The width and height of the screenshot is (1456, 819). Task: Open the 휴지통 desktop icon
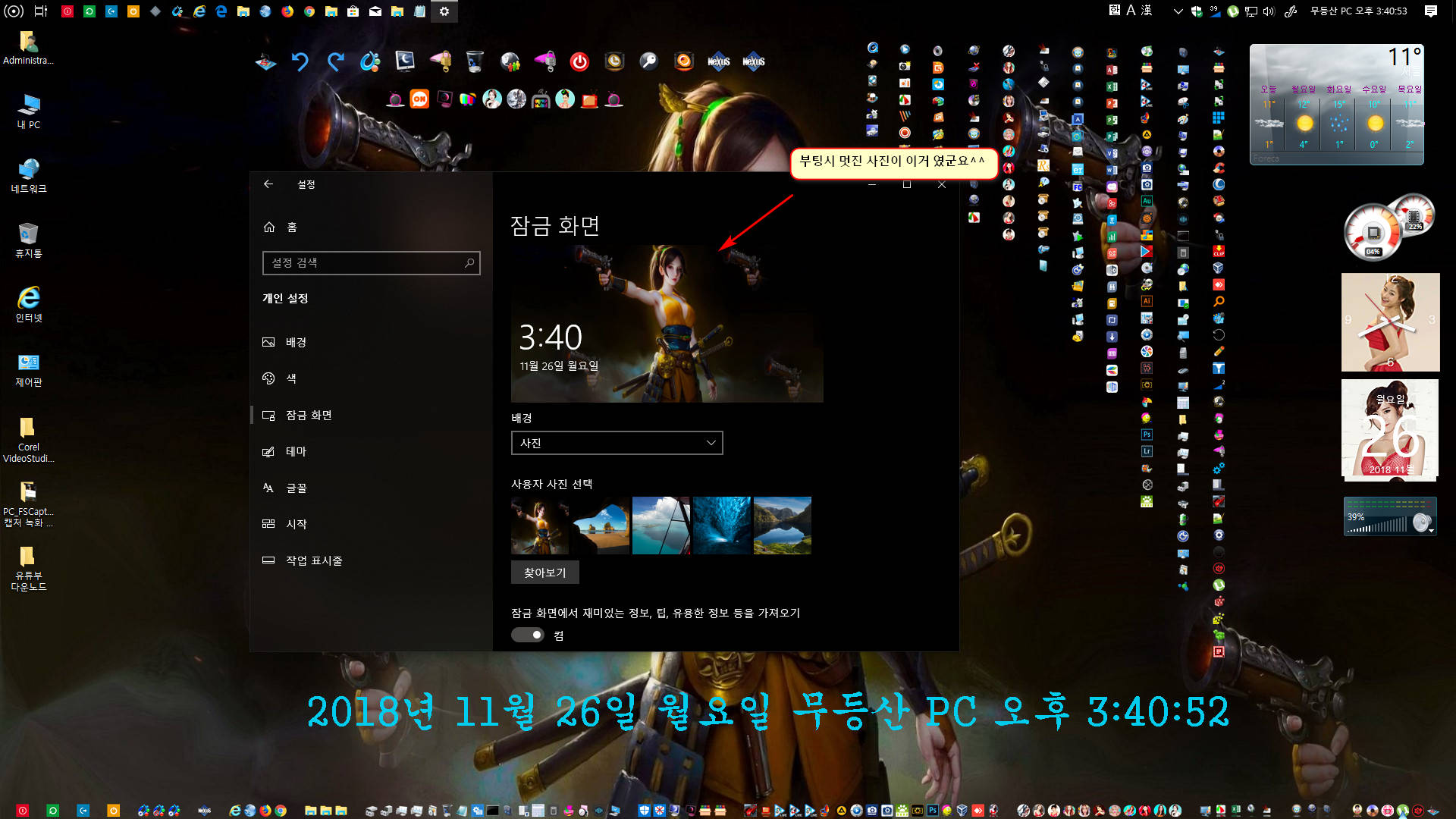pyautogui.click(x=29, y=240)
